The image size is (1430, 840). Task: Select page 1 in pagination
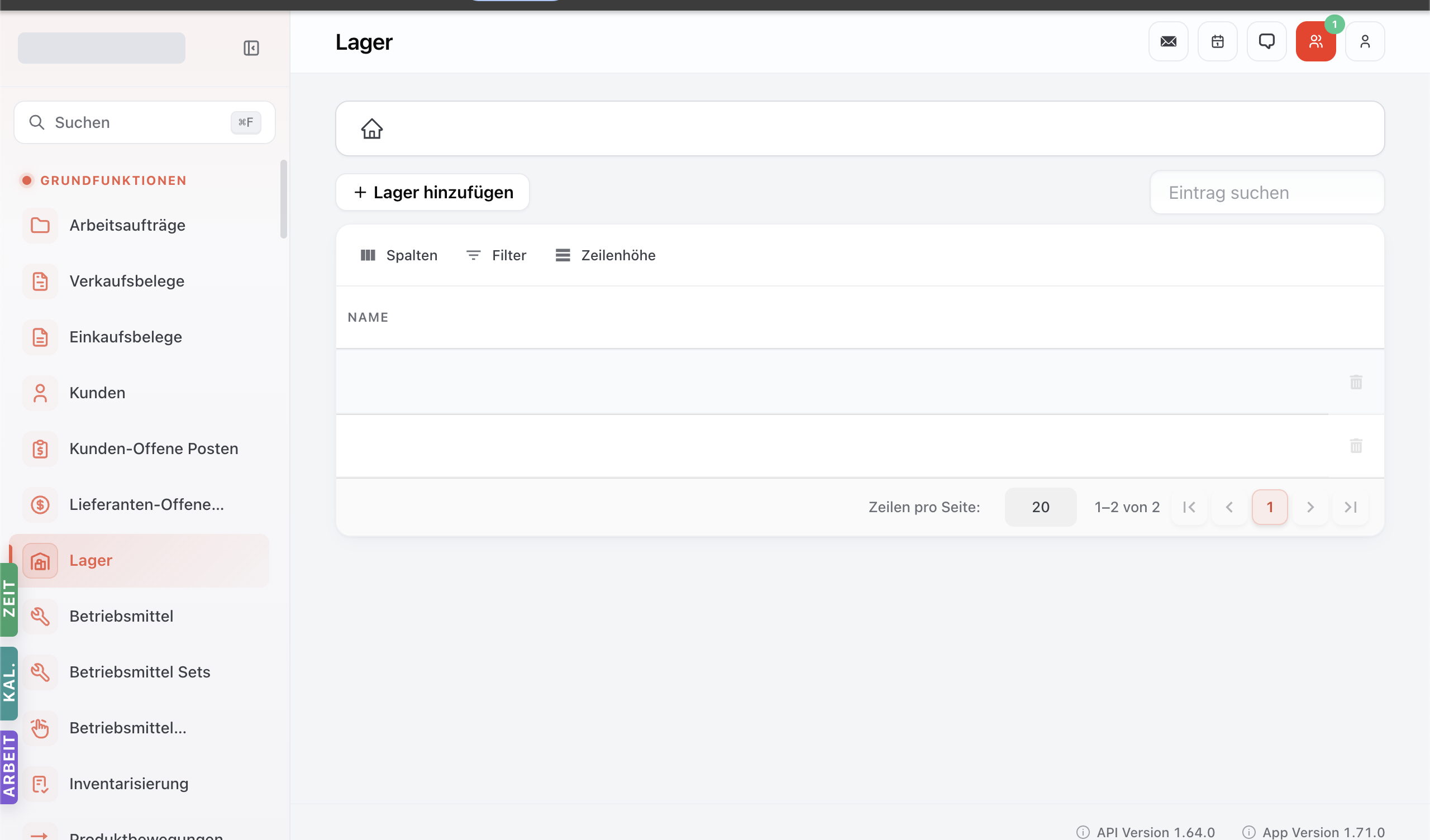click(1270, 507)
